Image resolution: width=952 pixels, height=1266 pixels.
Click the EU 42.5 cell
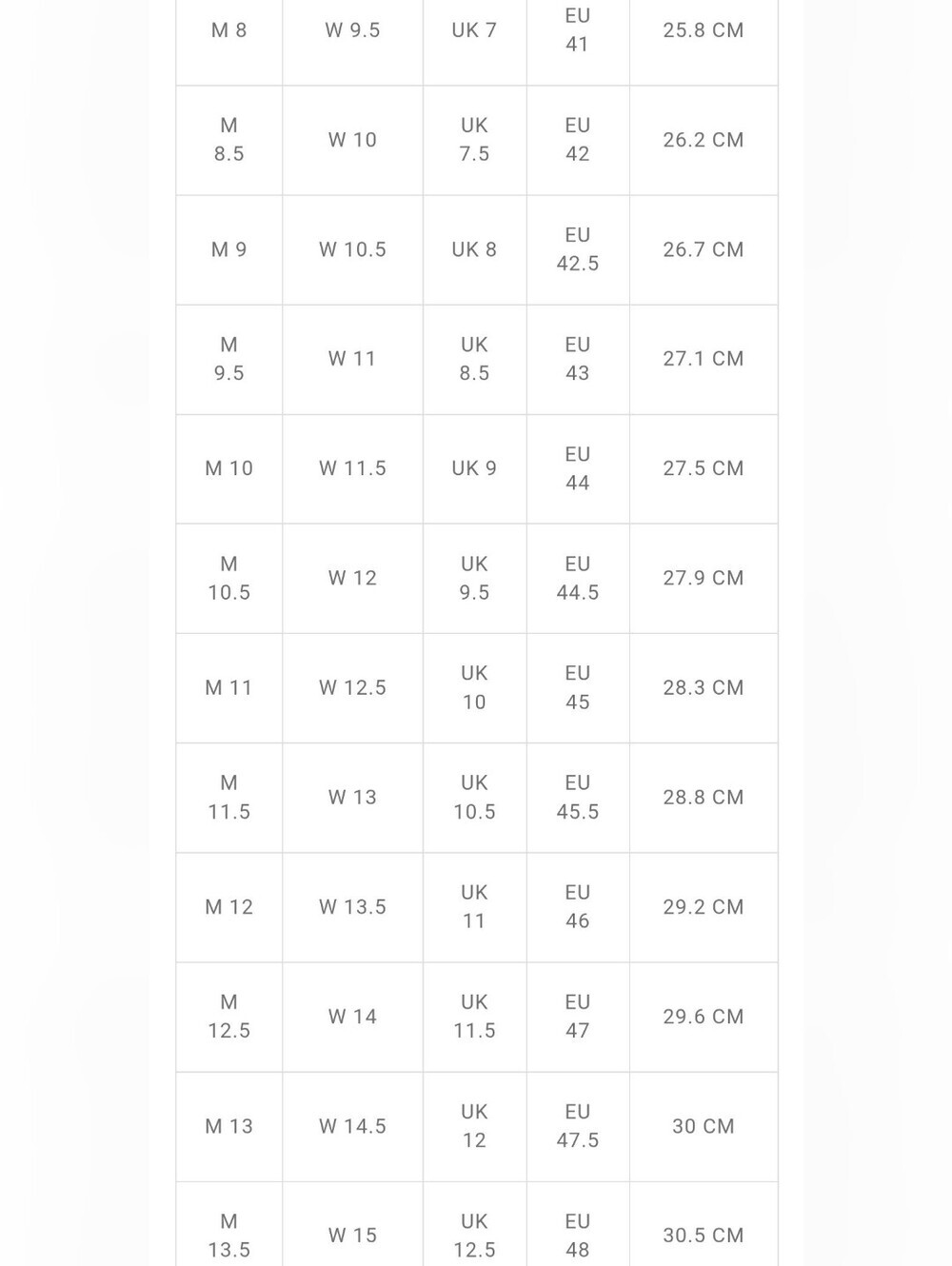click(x=577, y=249)
